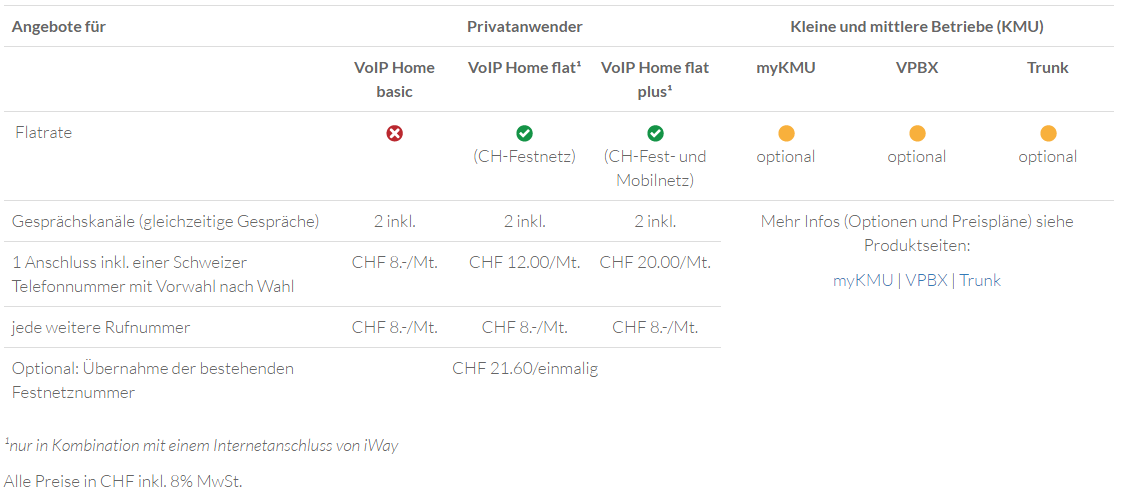Click the CHF 20.00/Mt. price cell

click(655, 262)
